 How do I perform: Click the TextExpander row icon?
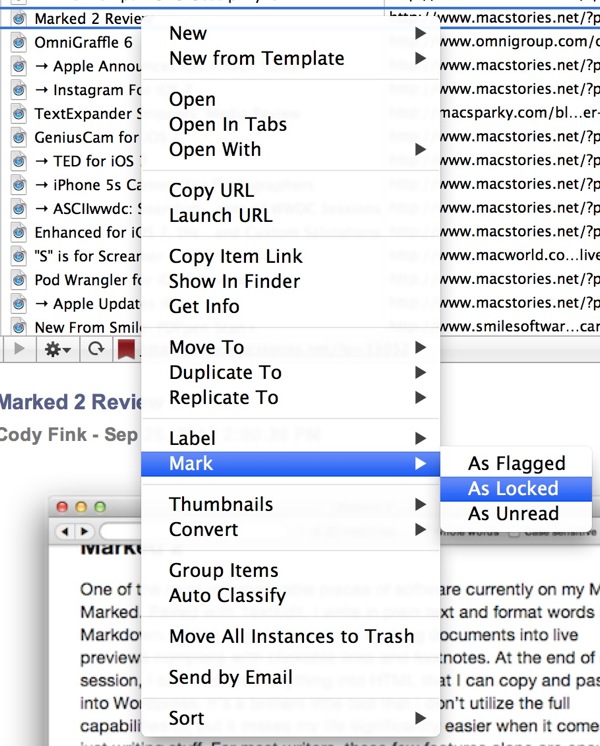(x=19, y=114)
